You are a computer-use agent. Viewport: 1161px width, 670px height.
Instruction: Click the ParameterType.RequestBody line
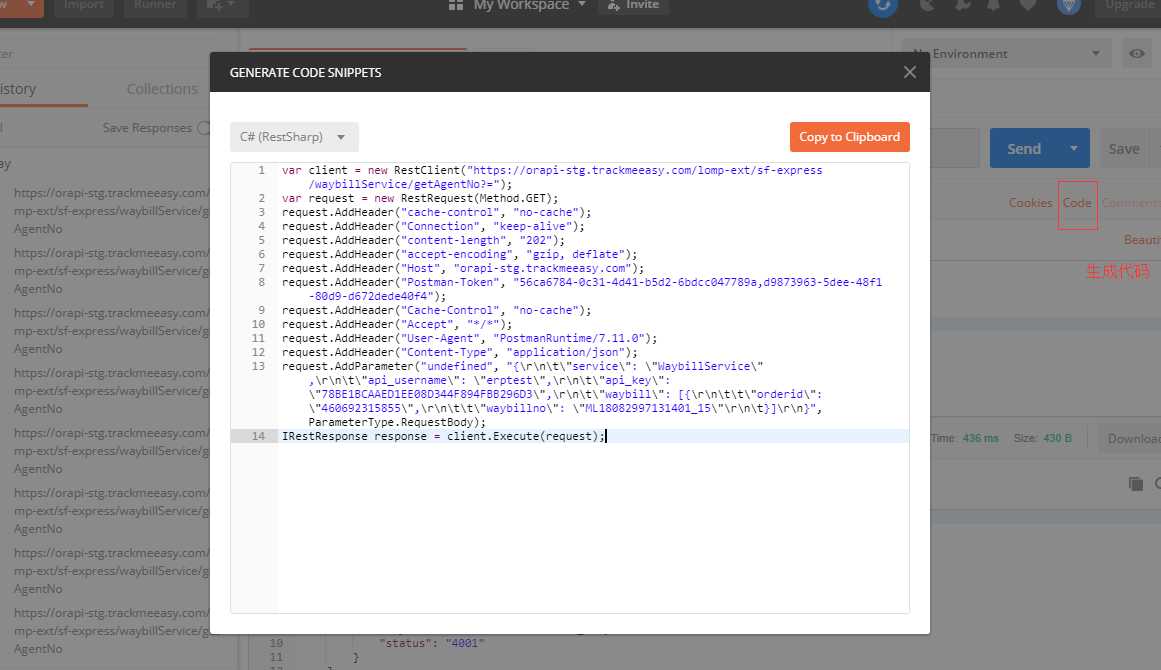click(x=397, y=422)
